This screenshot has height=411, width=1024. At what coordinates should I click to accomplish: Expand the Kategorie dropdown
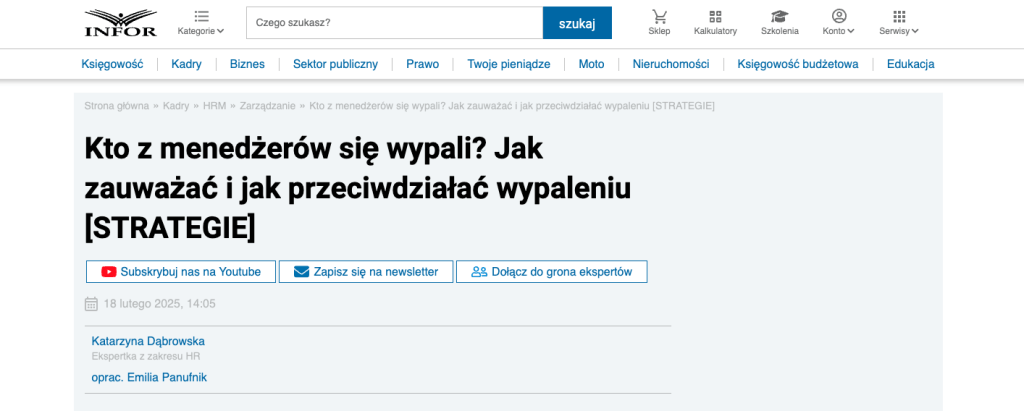coord(201,31)
